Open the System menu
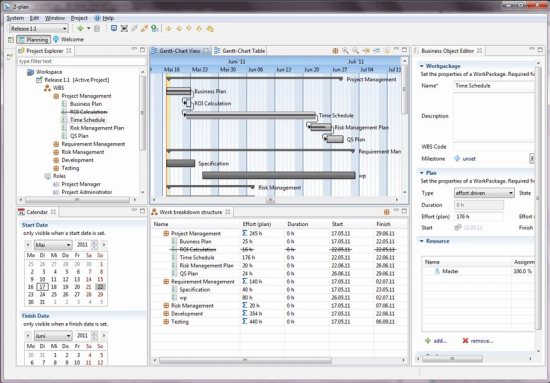This screenshot has height=383, width=550. coord(15,18)
